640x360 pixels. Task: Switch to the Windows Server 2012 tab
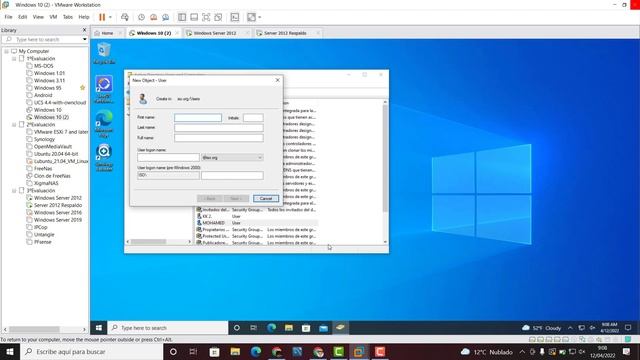[x=215, y=33]
